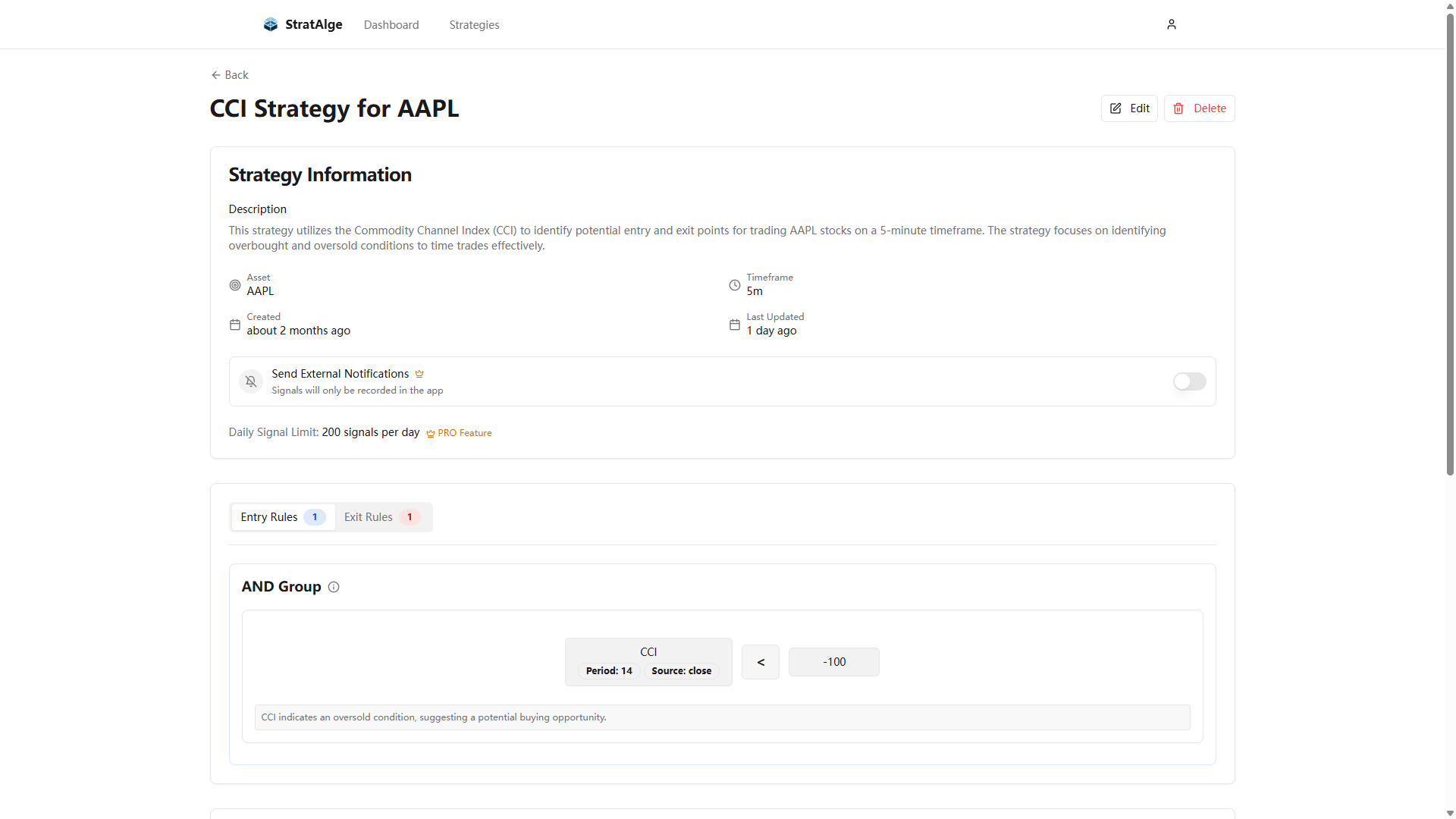Click the vertical page scrollbar

coord(1450,243)
